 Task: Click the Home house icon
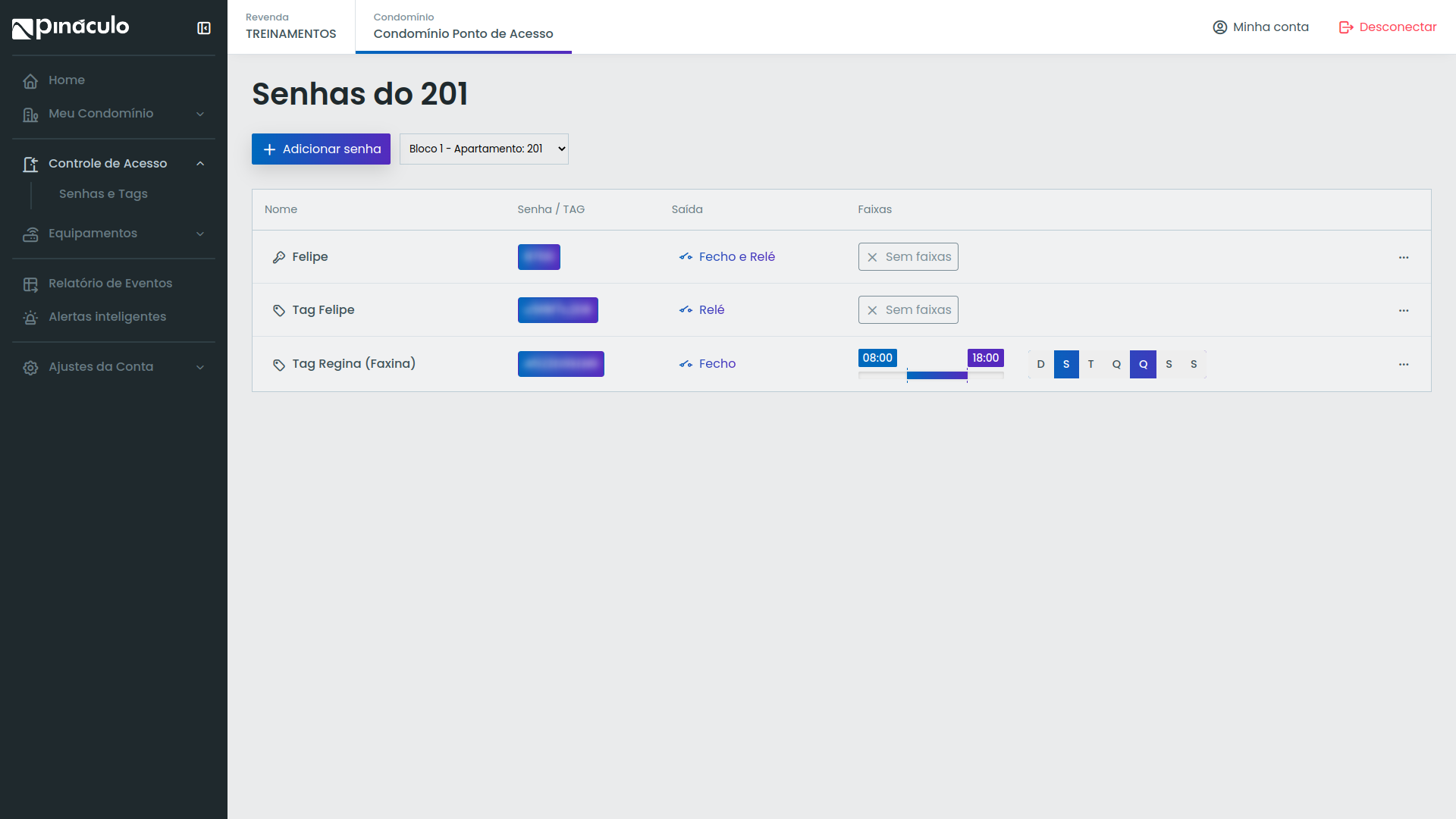(30, 81)
